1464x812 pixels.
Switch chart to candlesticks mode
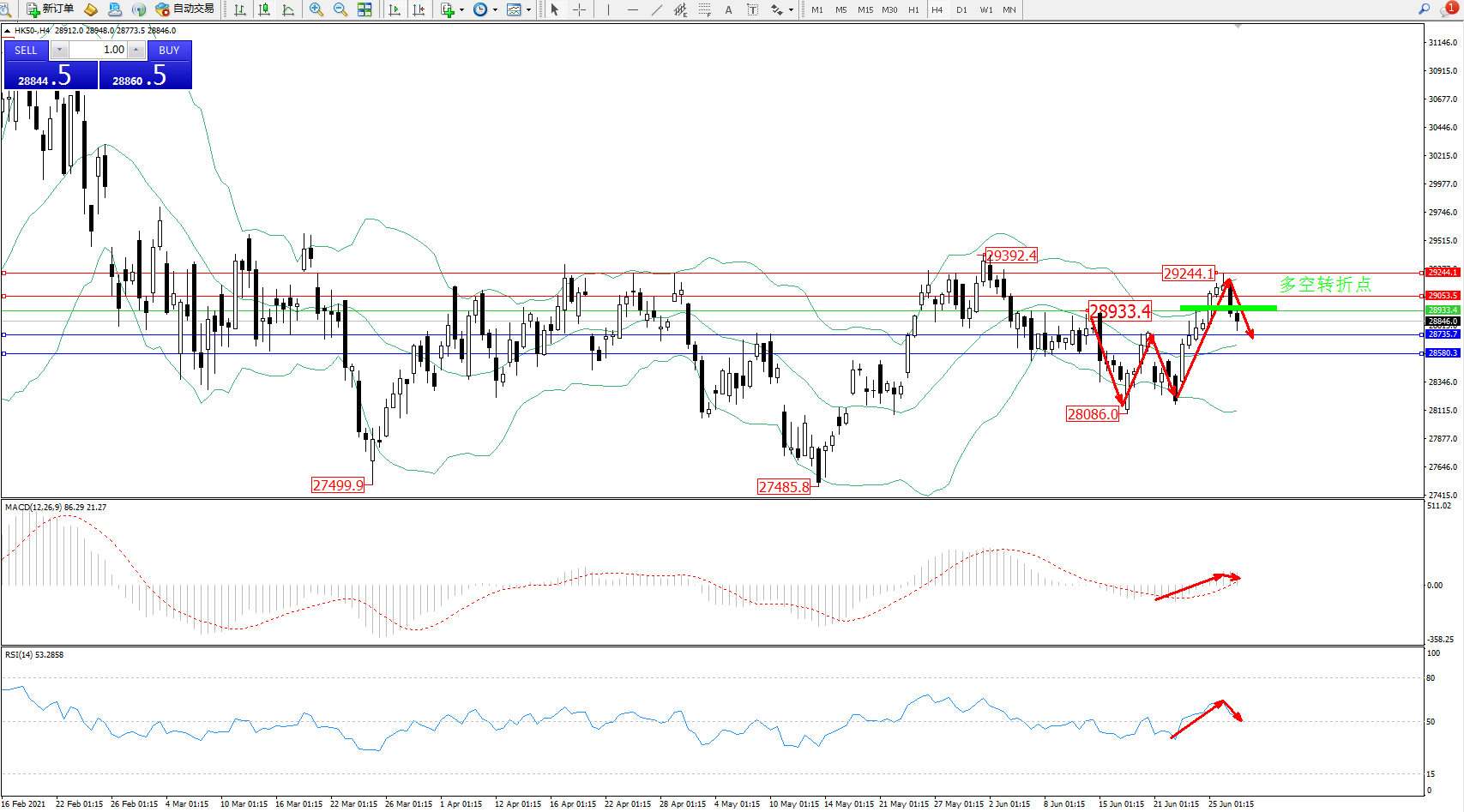[264, 9]
